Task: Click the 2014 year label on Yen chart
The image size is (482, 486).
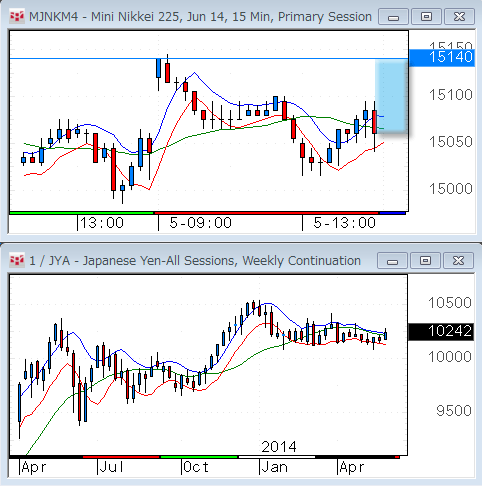Action: click(279, 447)
